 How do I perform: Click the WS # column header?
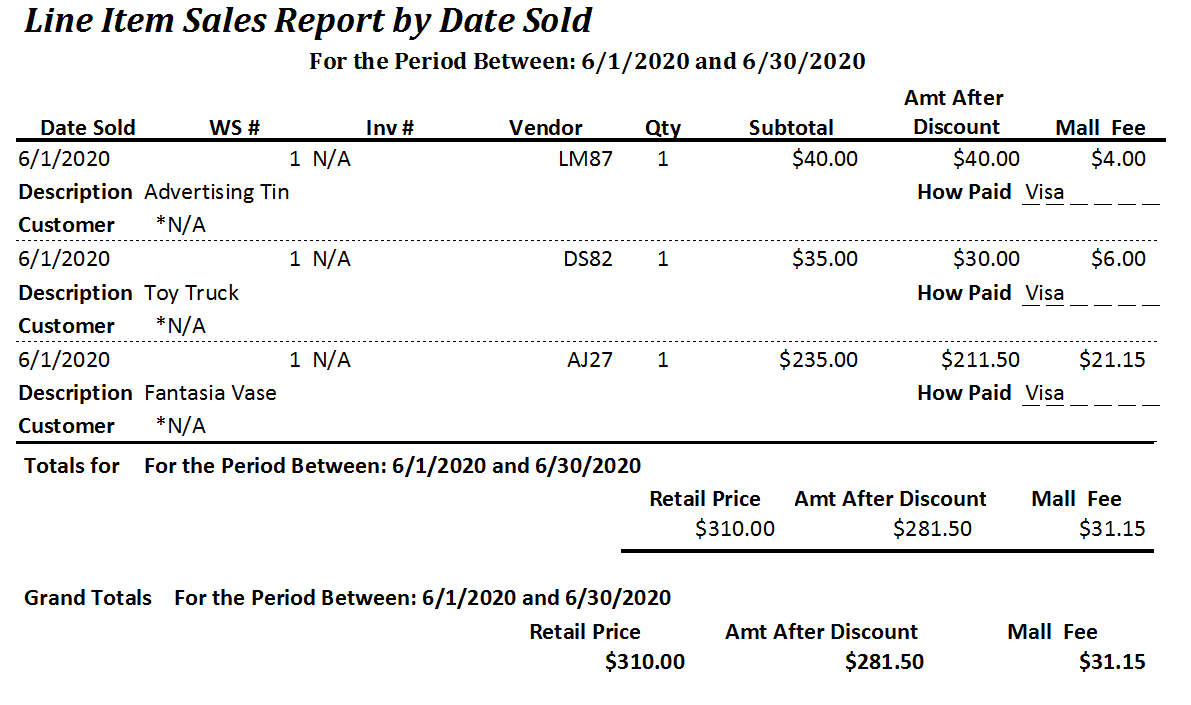[234, 127]
